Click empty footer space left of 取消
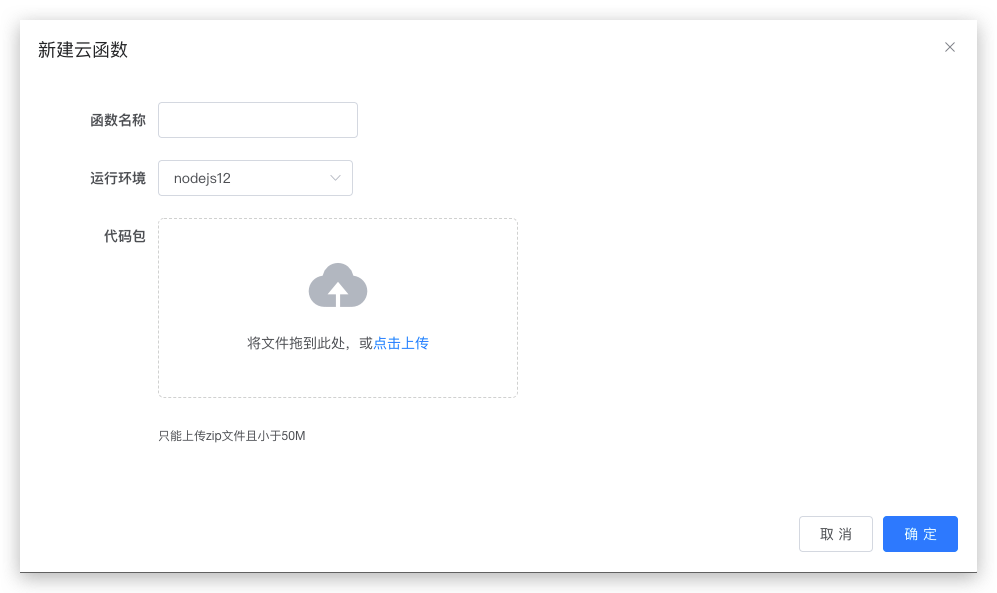Image resolution: width=997 pixels, height=593 pixels. pos(400,534)
